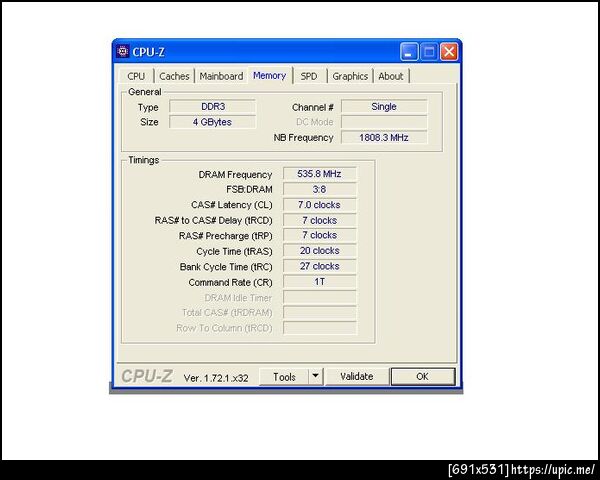Click the 1T Command Rate value
The image size is (600, 480).
320,282
